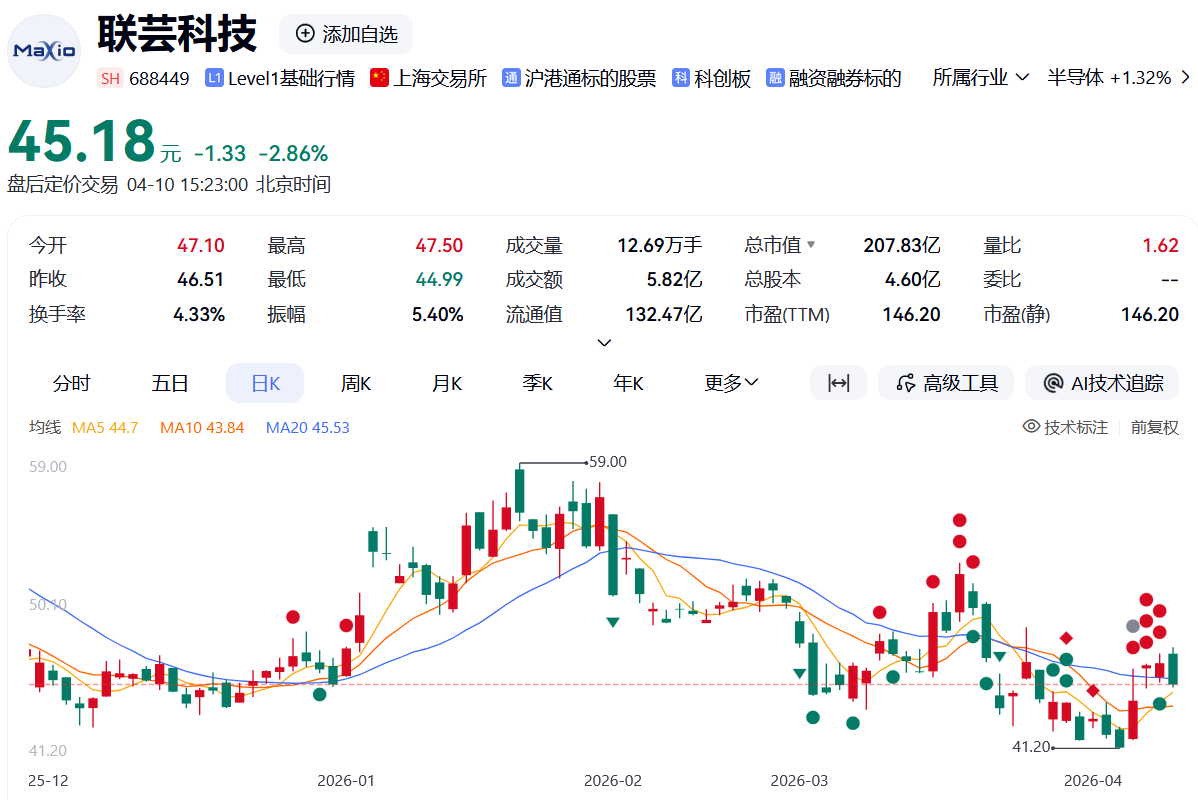The image size is (1198, 800).
Task: Click the MA20 45.53 legend label
Action: tap(307, 426)
